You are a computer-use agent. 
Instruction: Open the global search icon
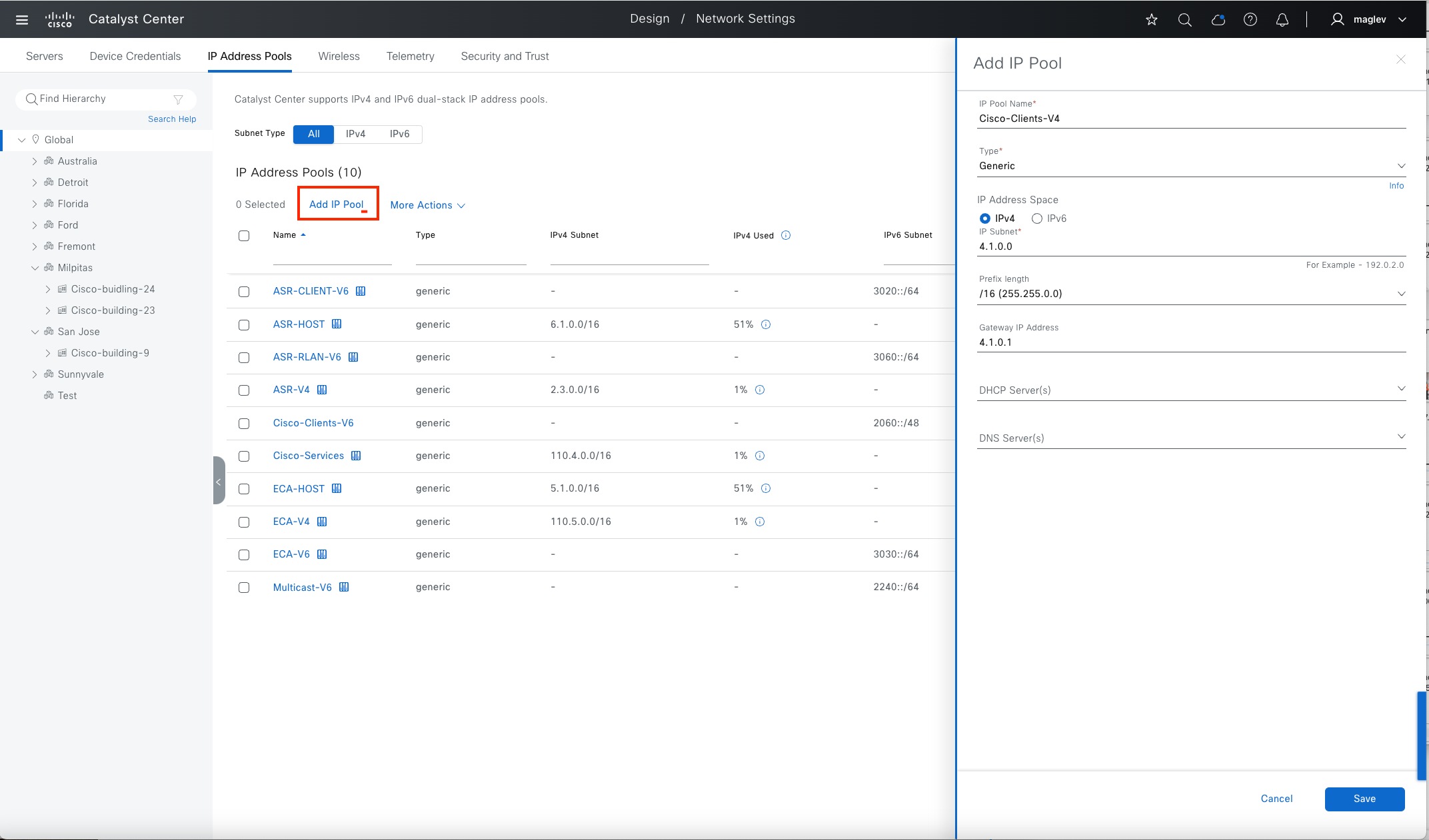point(1184,19)
